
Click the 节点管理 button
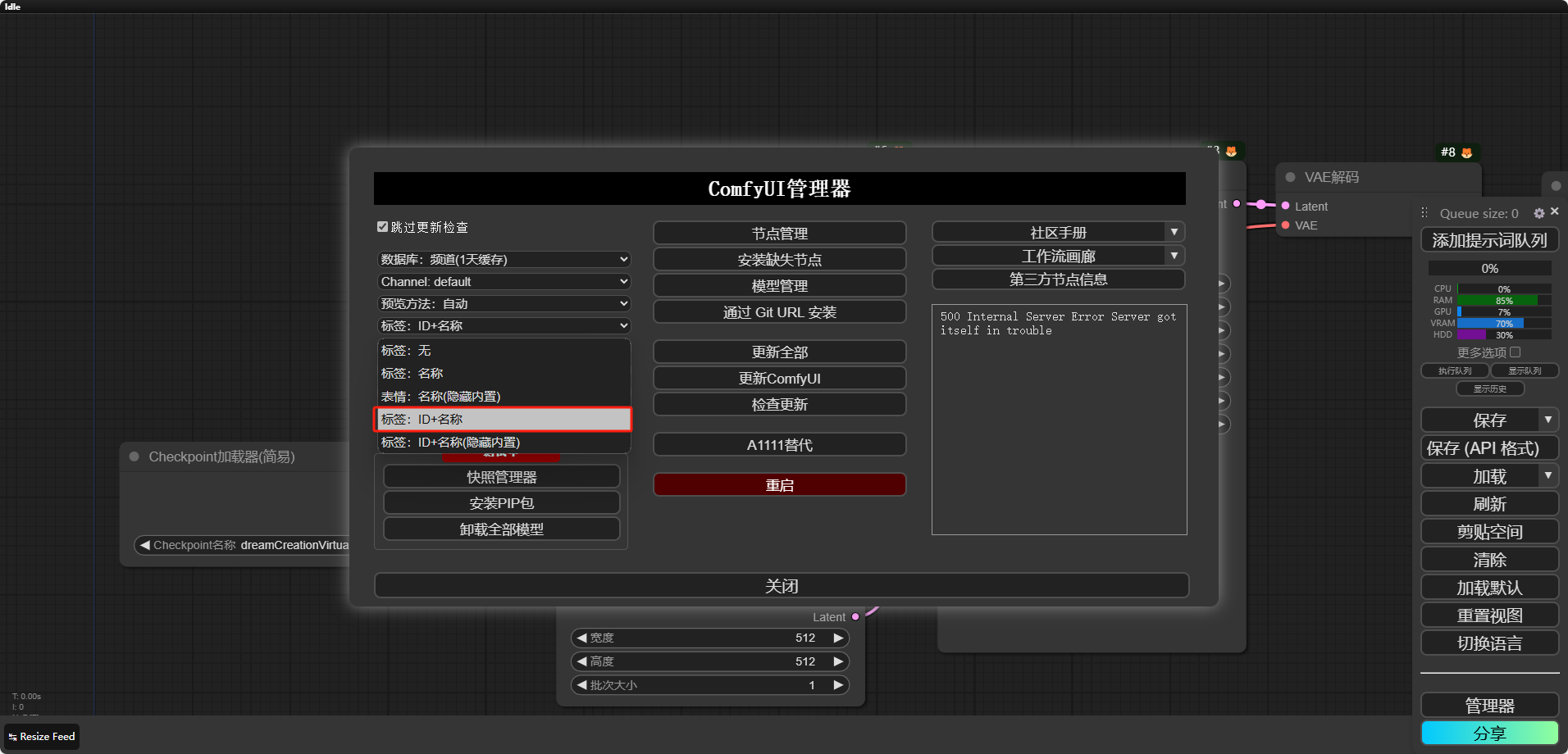coord(779,233)
